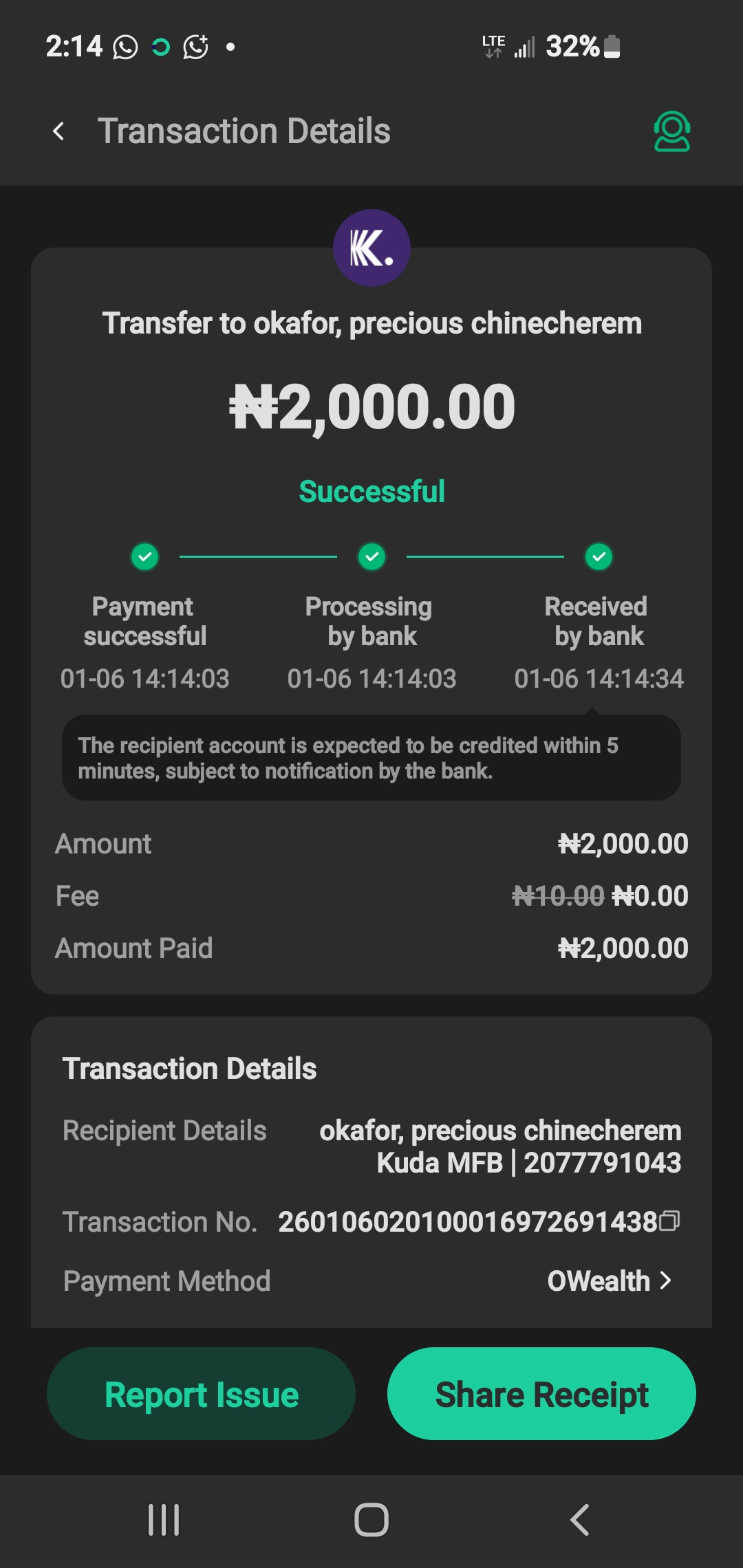Copy the transaction number
743x1568 pixels.
669,1221
